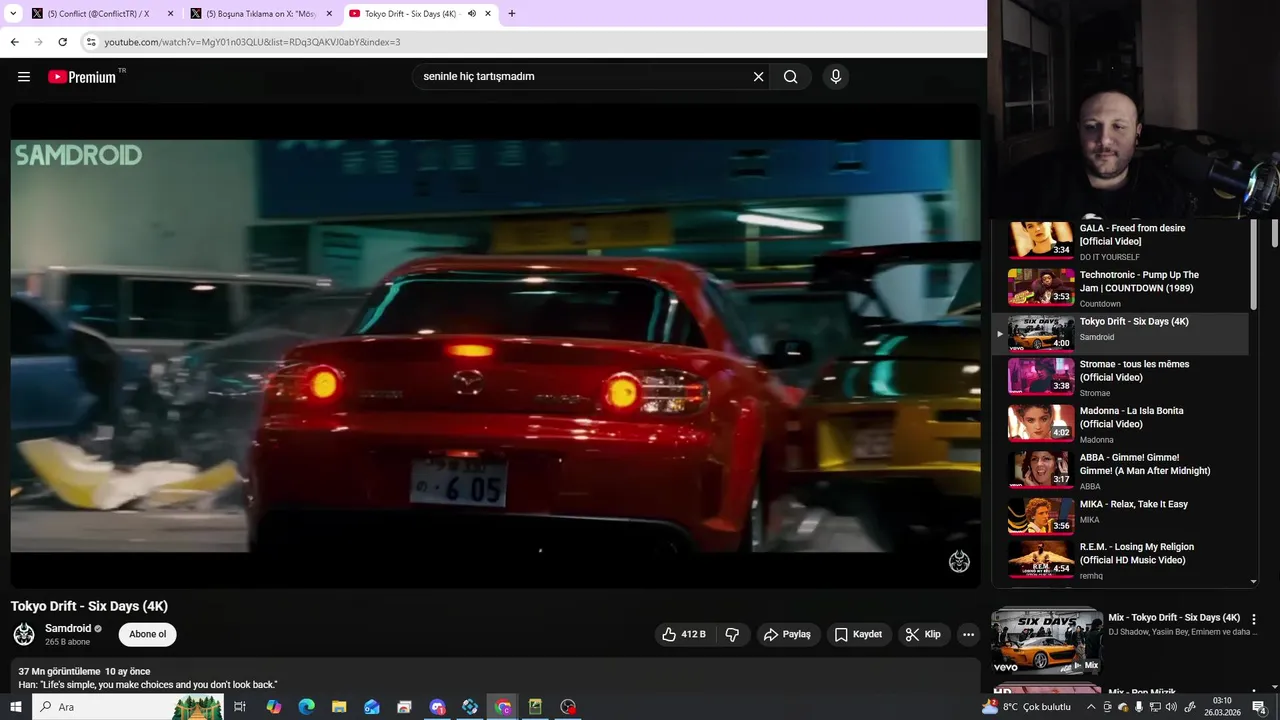Create a clip with Klip button
Screen dimensions: 1280x720
(x=922, y=634)
